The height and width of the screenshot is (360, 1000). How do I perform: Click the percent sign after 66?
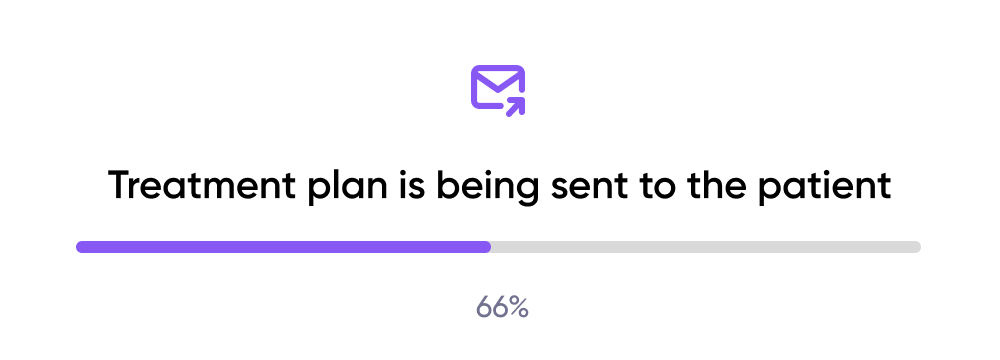(x=519, y=308)
